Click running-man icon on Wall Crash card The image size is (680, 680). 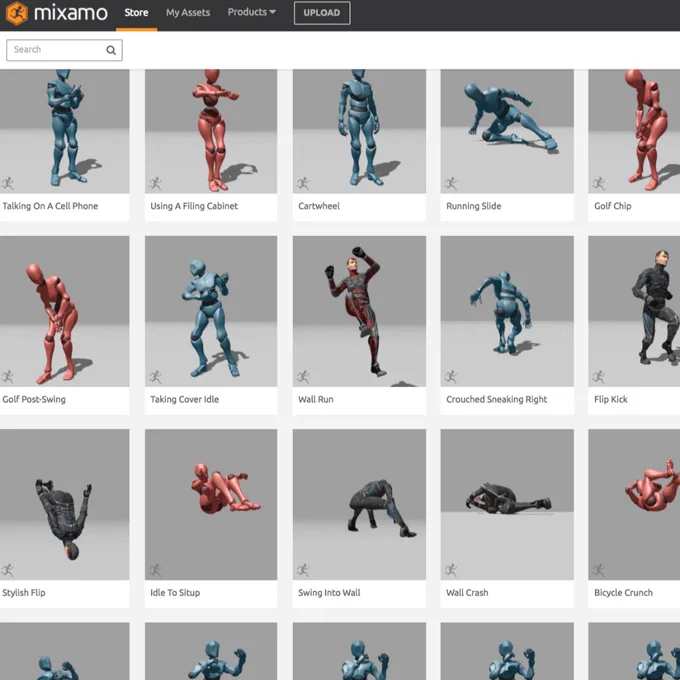451,570
